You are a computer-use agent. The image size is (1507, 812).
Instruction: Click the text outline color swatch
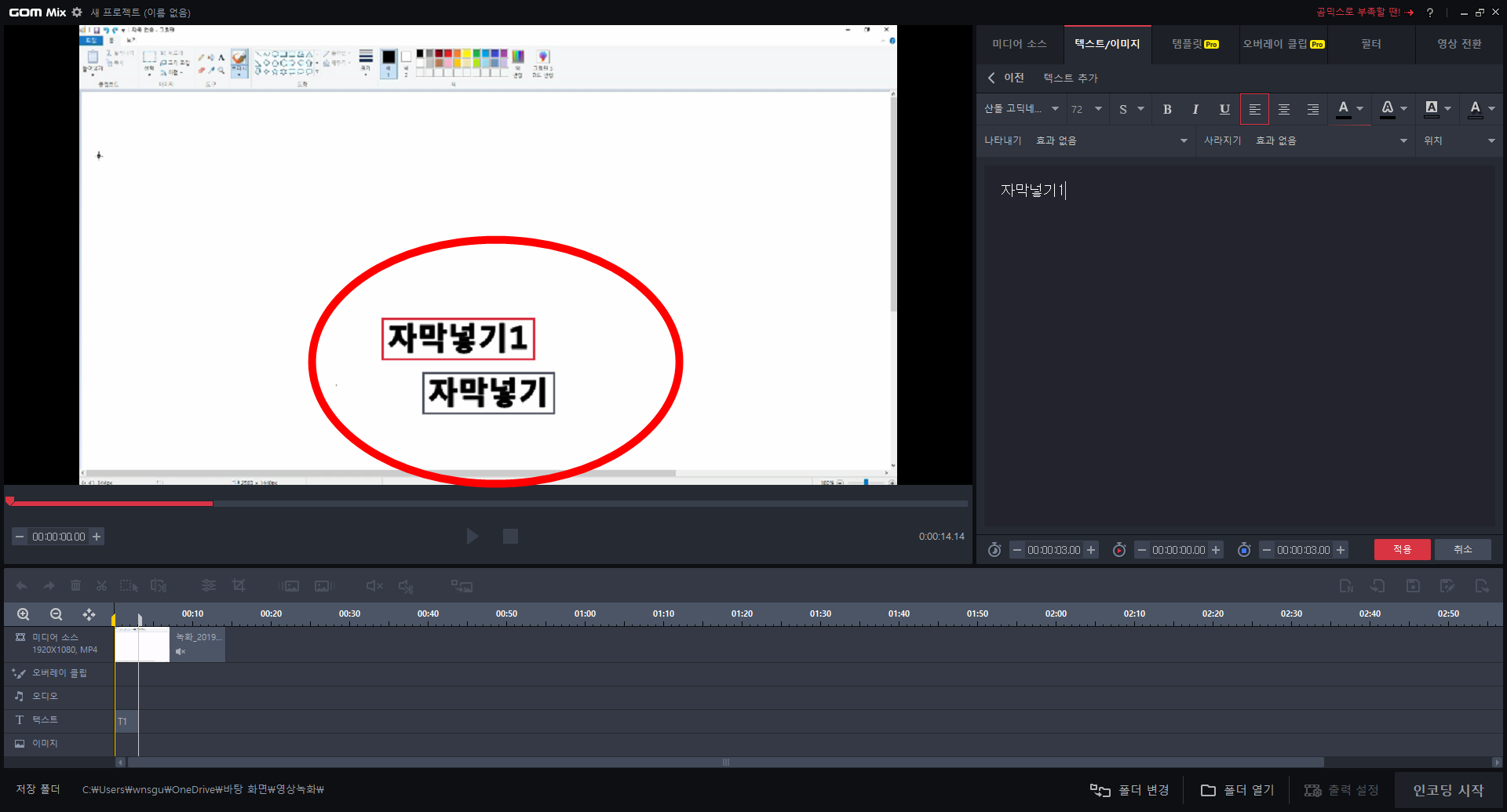click(1387, 109)
